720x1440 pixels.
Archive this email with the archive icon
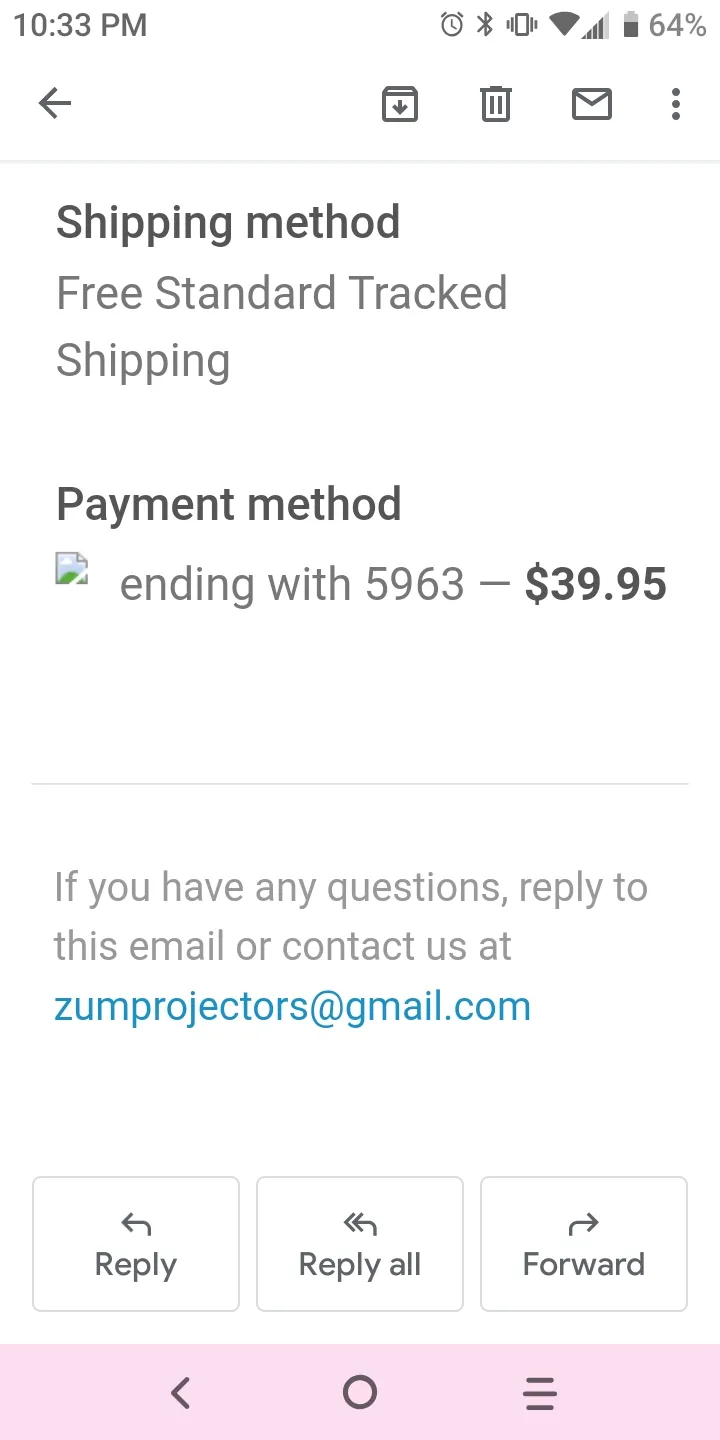400,104
